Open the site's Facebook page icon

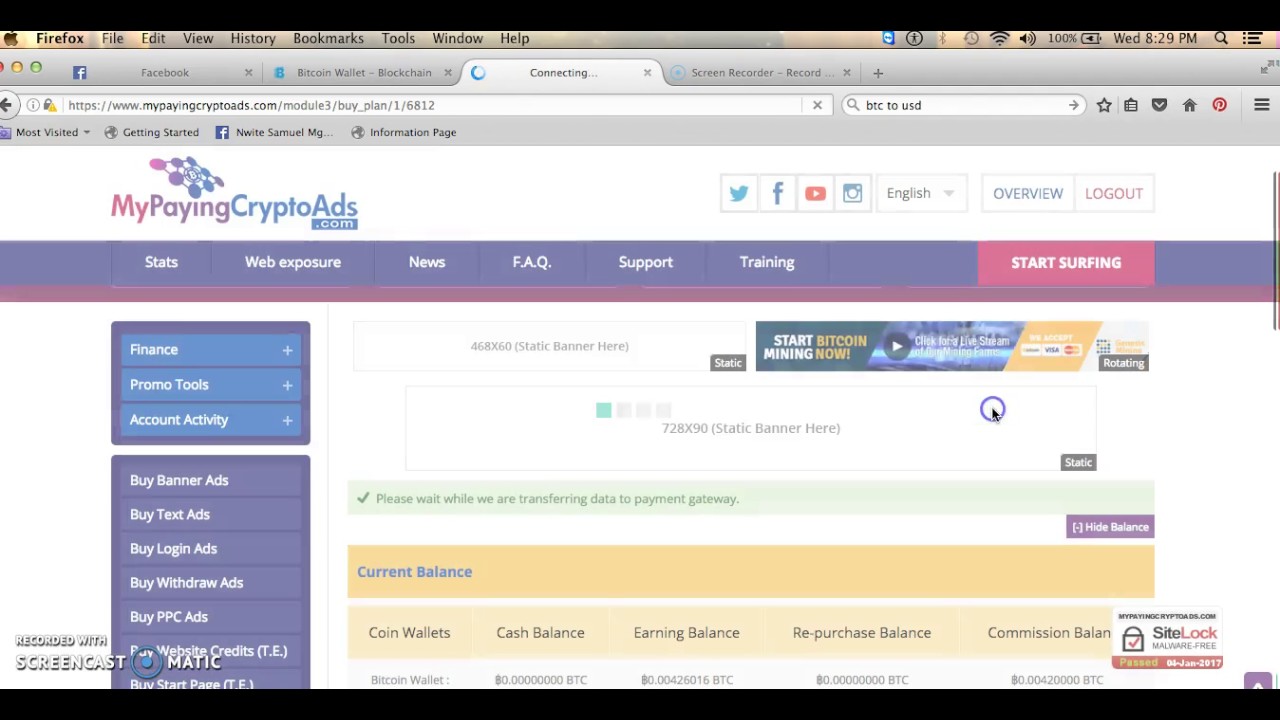(x=777, y=194)
